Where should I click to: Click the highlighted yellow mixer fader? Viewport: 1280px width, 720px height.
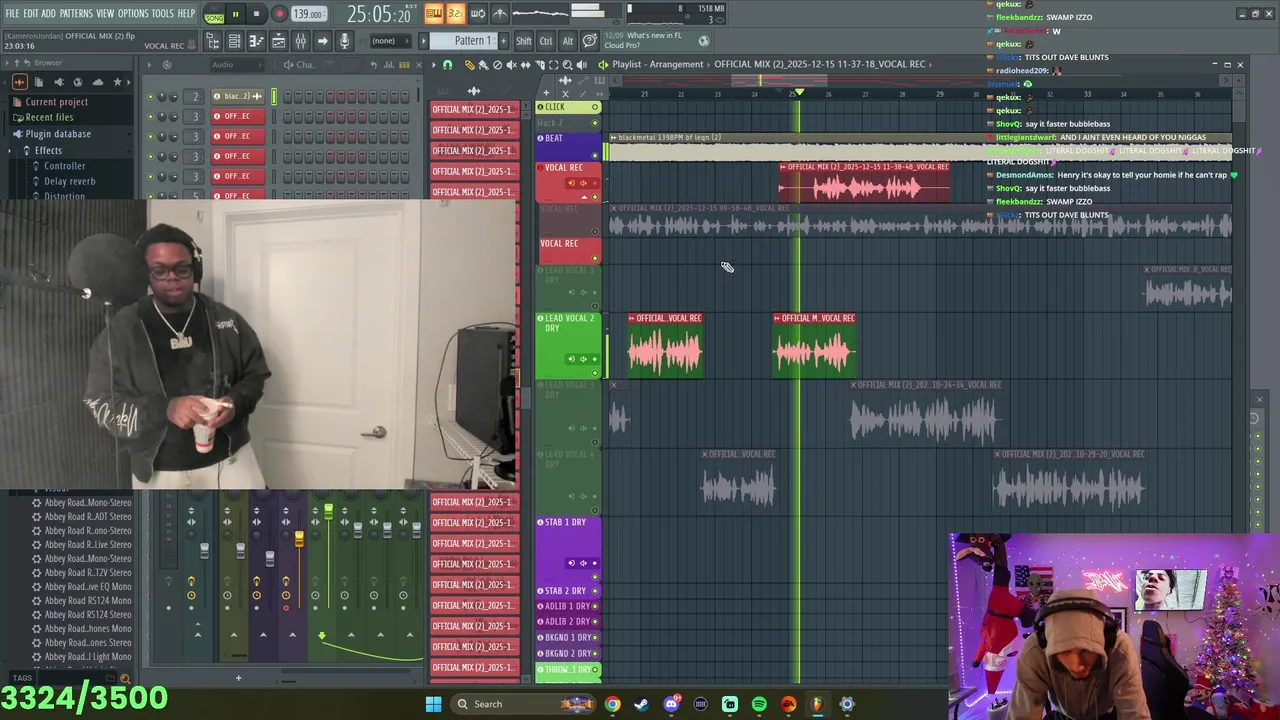pos(299,540)
